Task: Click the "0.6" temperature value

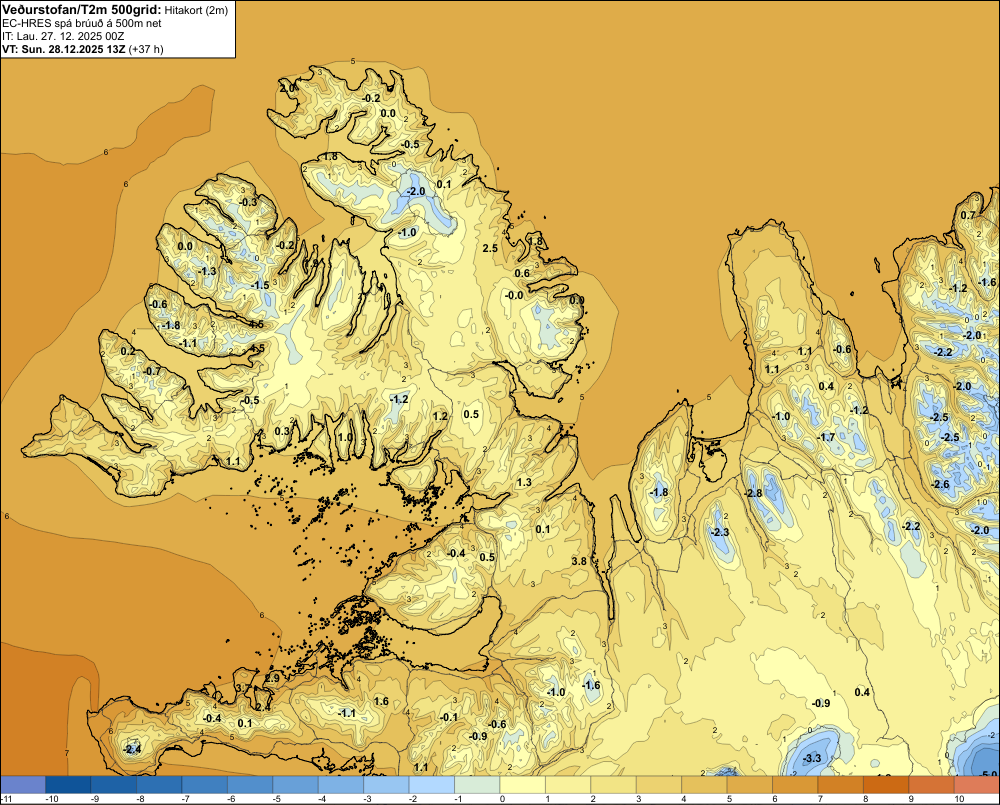Action: pyautogui.click(x=522, y=273)
